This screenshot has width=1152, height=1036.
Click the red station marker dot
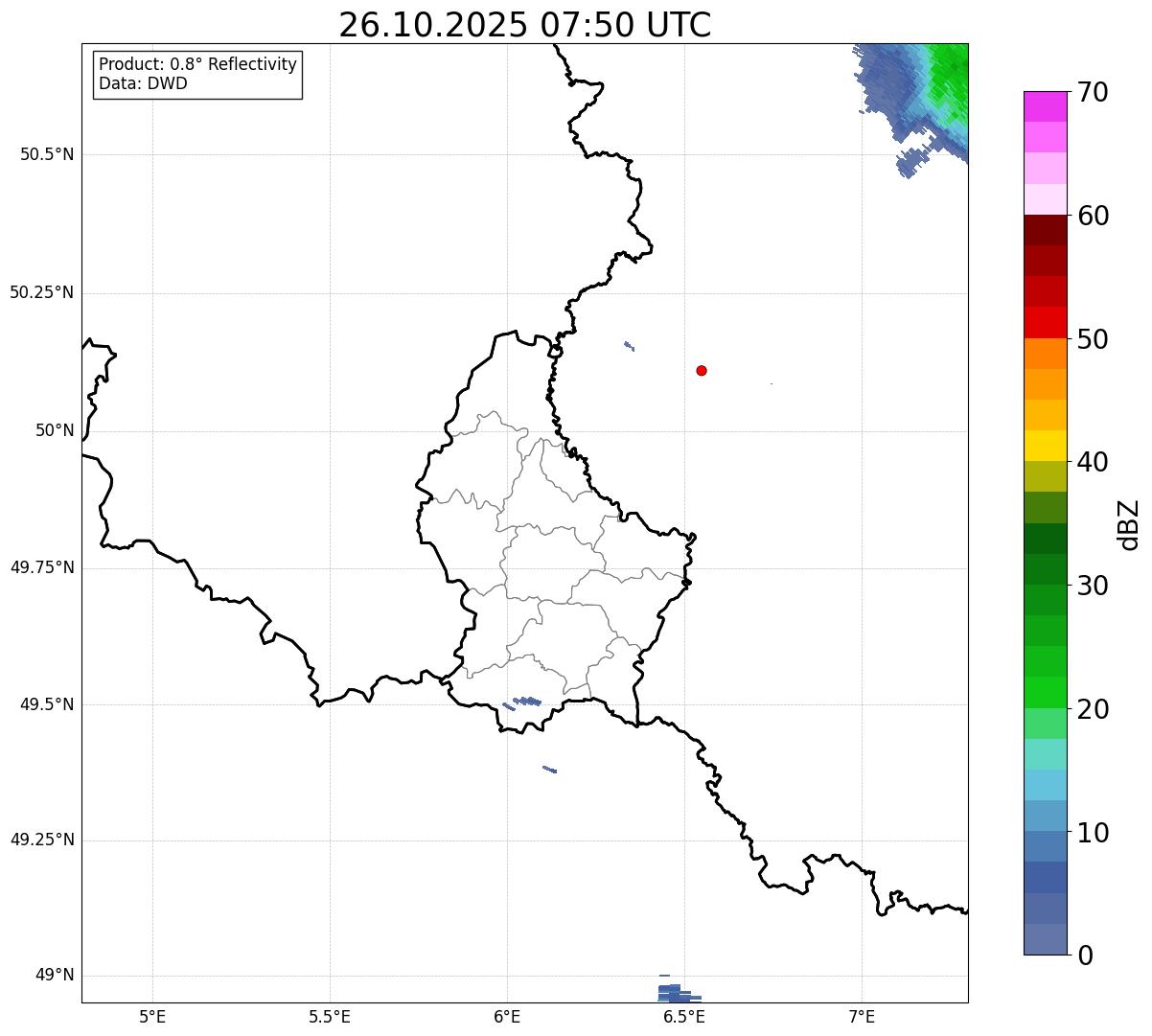(702, 370)
